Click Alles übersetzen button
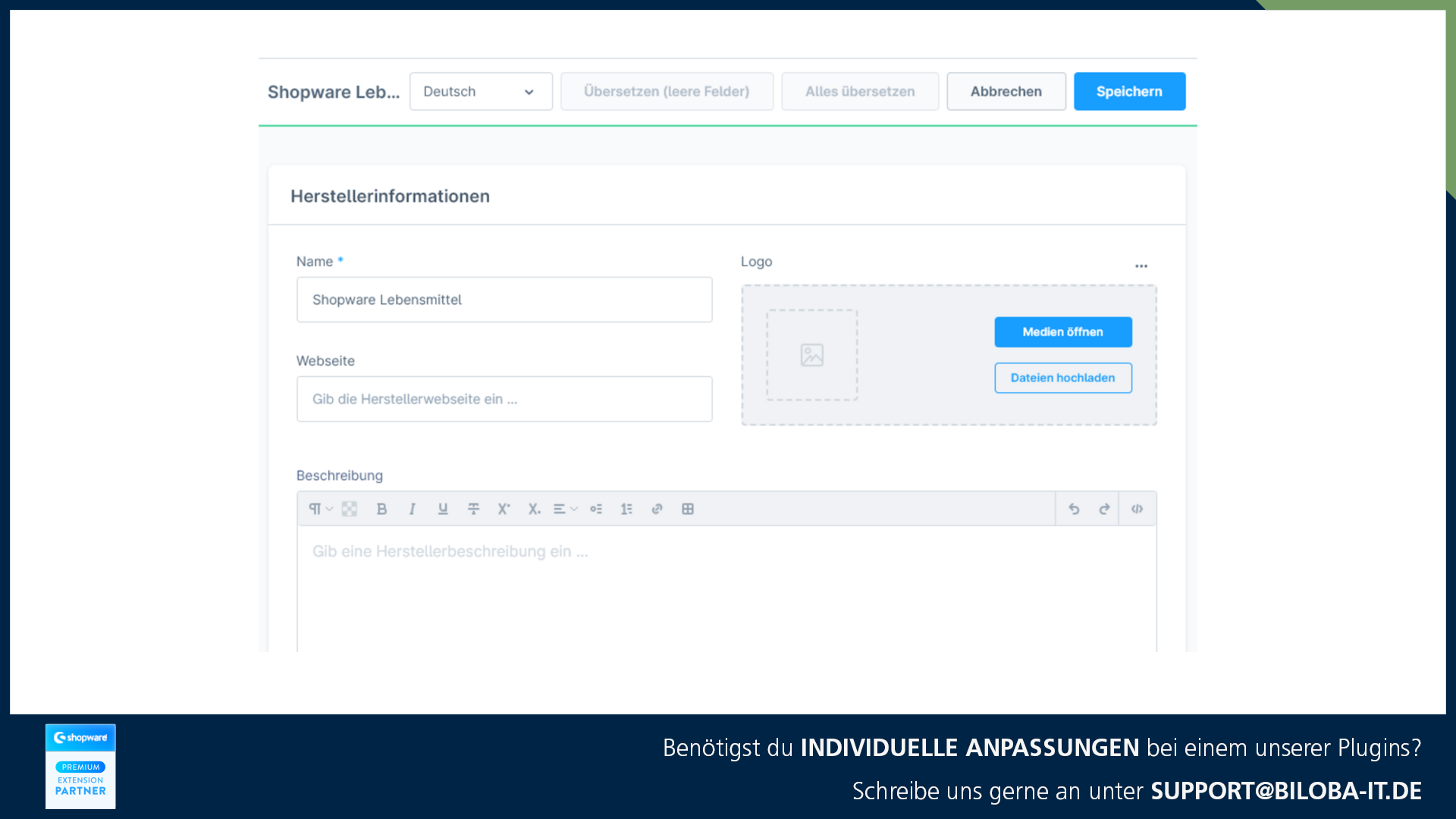The height and width of the screenshot is (819, 1456). [x=860, y=92]
